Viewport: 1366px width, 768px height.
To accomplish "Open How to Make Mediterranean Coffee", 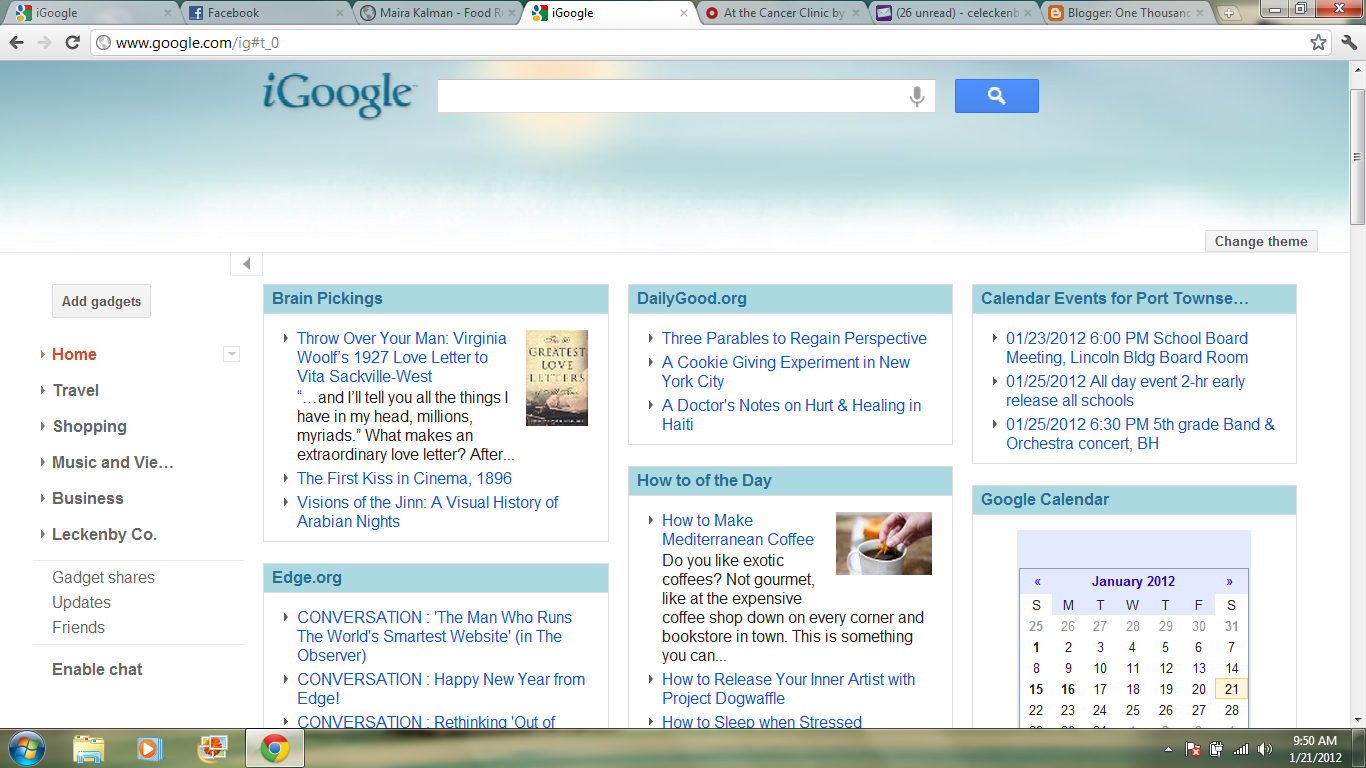I will pyautogui.click(x=738, y=529).
